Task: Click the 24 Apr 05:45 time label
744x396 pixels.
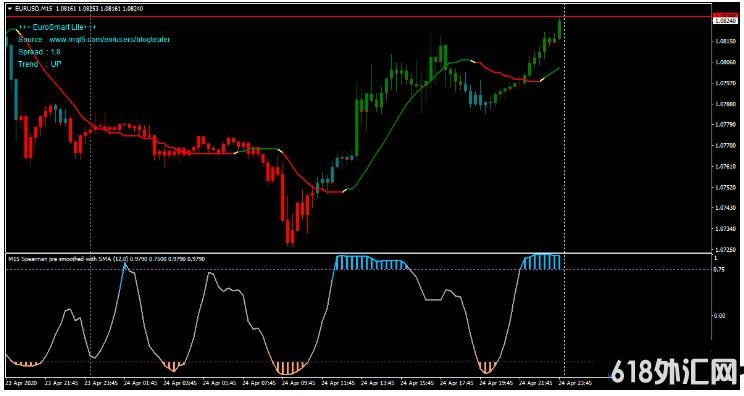Action: [219, 383]
